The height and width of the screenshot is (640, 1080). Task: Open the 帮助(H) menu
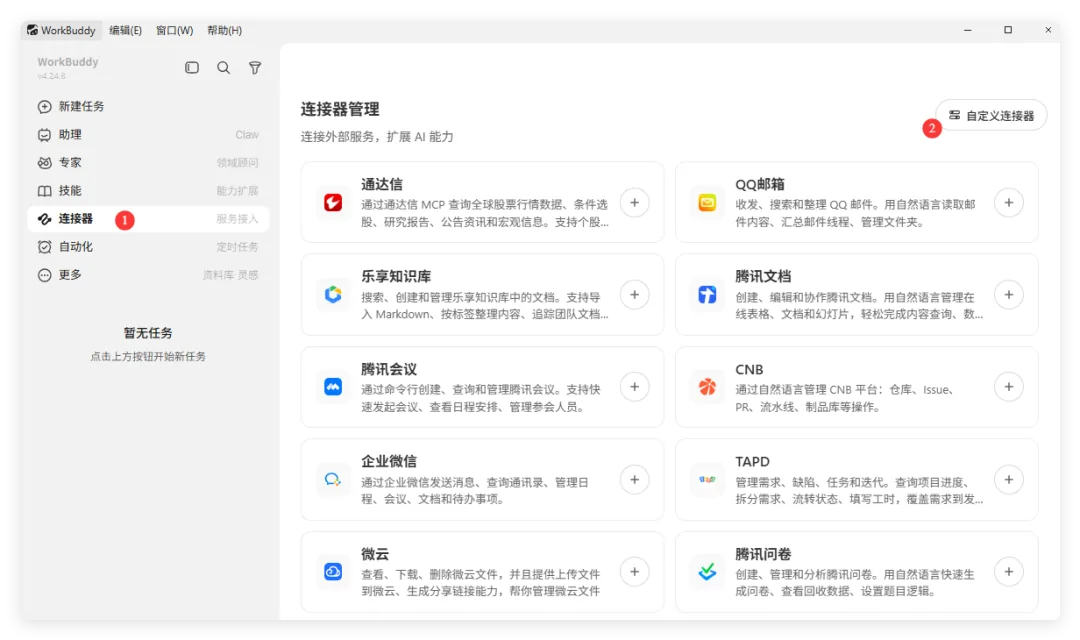(x=225, y=30)
